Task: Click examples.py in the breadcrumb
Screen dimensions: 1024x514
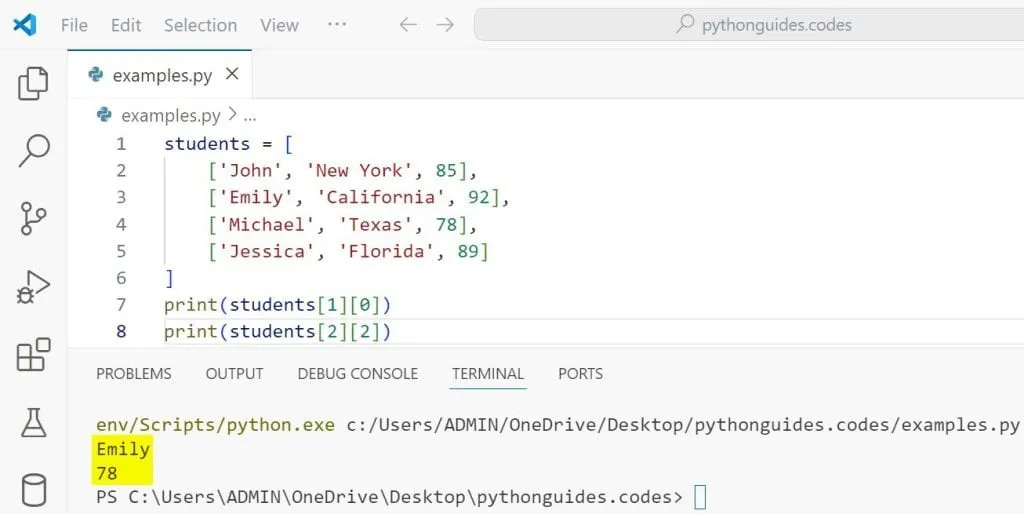Action: (x=170, y=115)
